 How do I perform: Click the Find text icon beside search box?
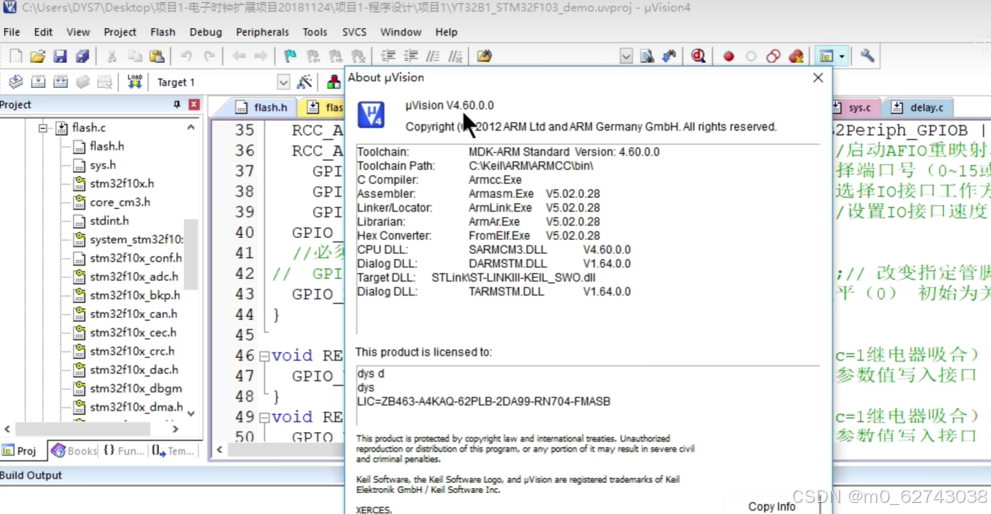(647, 56)
